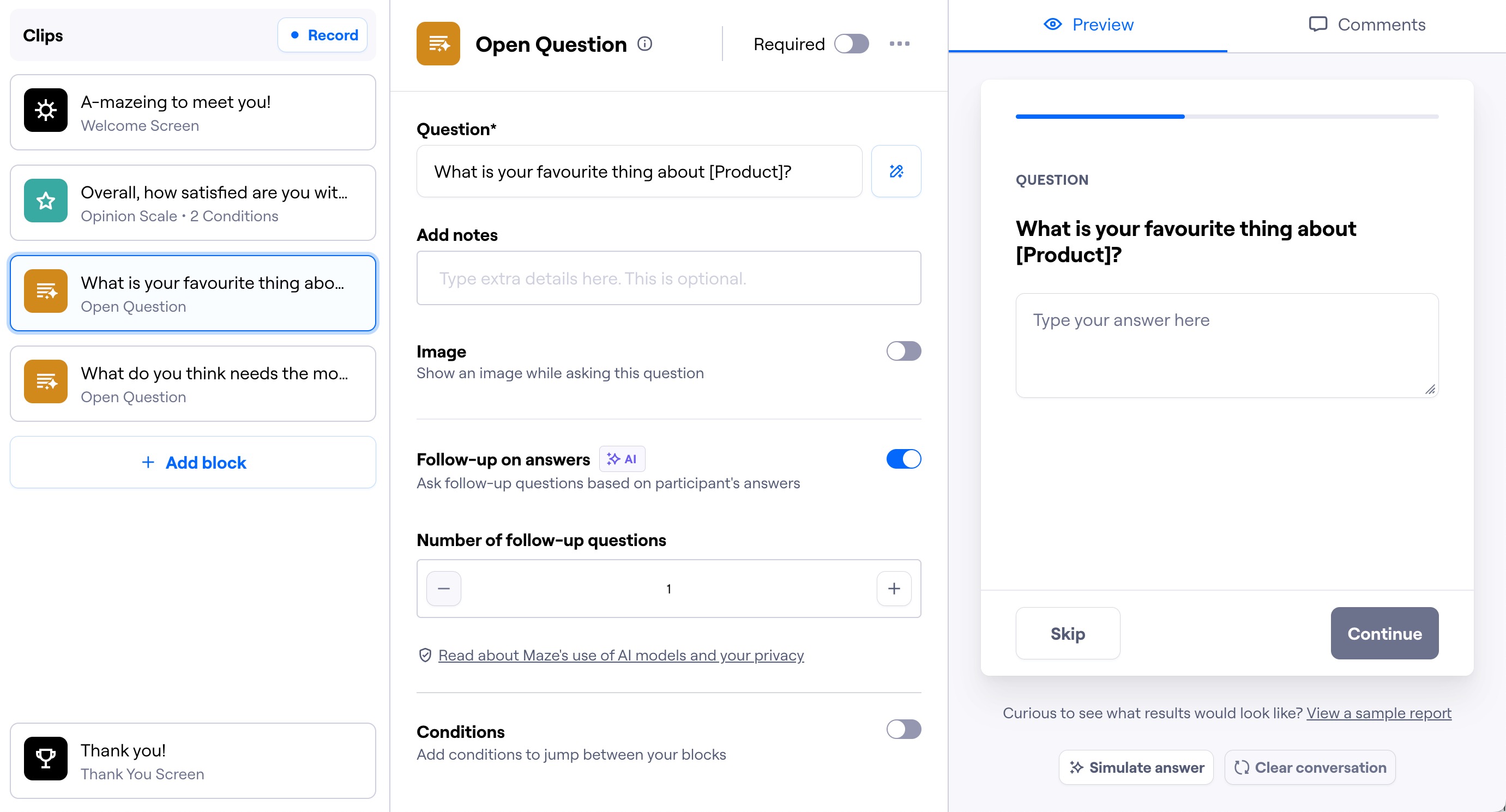Turn off Follow-up on answers toggle
Viewport: 1506px width, 812px height.
click(903, 459)
